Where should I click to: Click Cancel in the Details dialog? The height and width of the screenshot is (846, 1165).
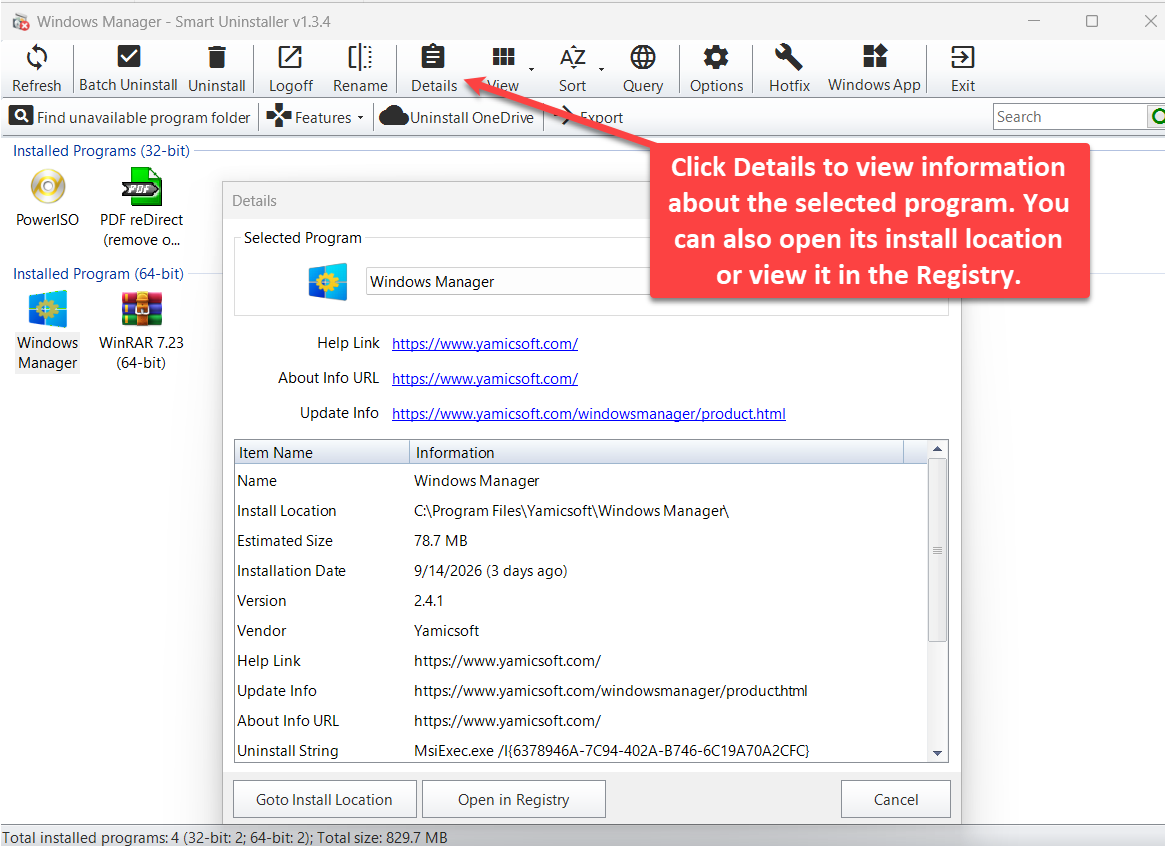pyautogui.click(x=895, y=799)
